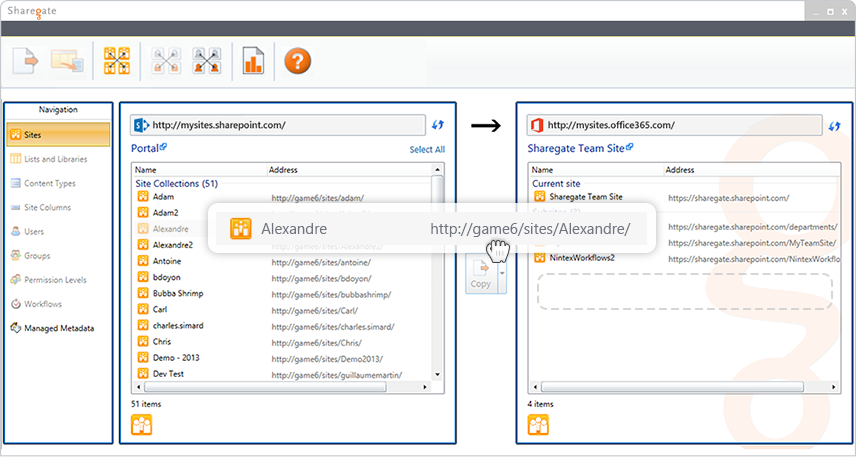Select Lists and Libraries in Navigation
The width and height of the screenshot is (856, 457).
click(x=58, y=159)
